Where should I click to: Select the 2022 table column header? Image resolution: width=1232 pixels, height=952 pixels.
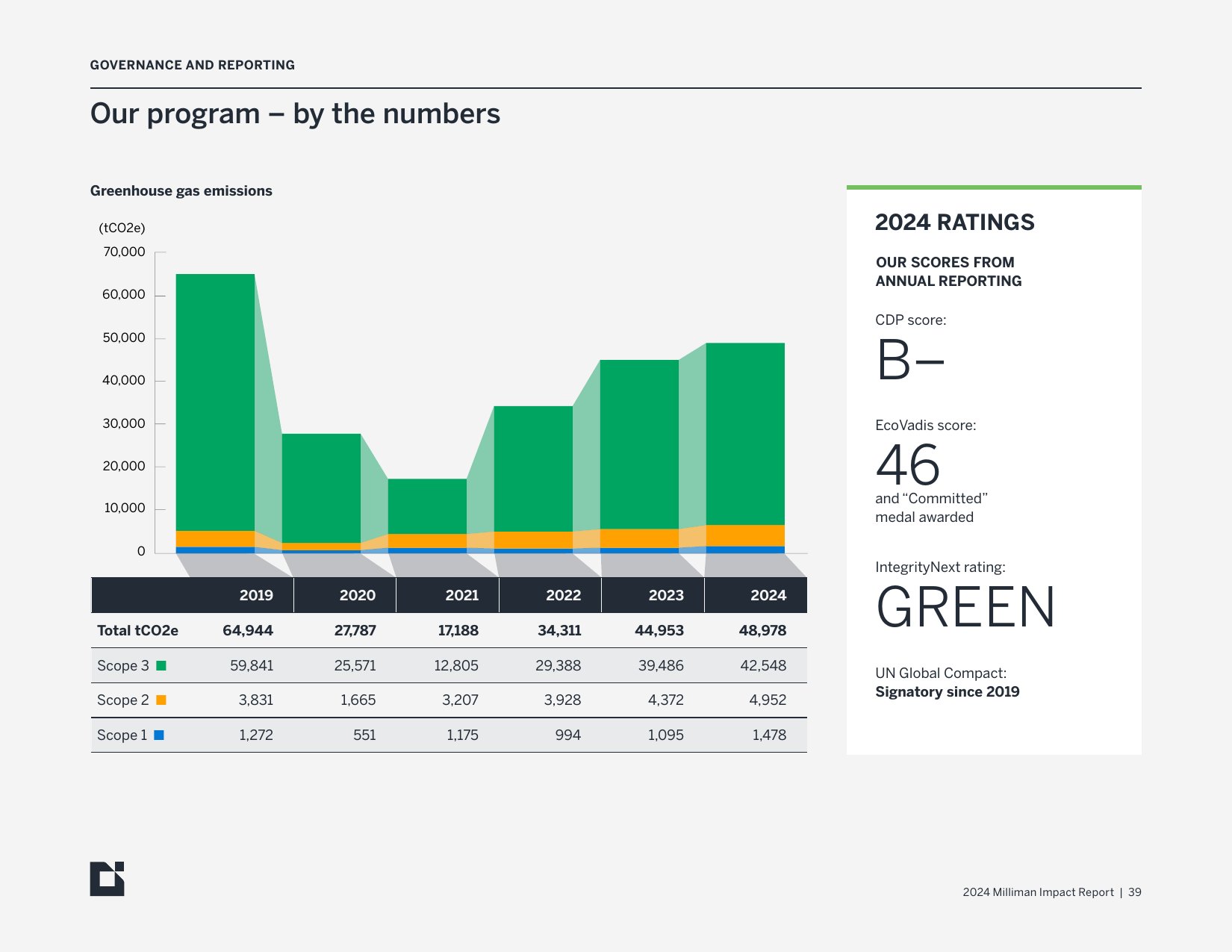click(x=564, y=595)
